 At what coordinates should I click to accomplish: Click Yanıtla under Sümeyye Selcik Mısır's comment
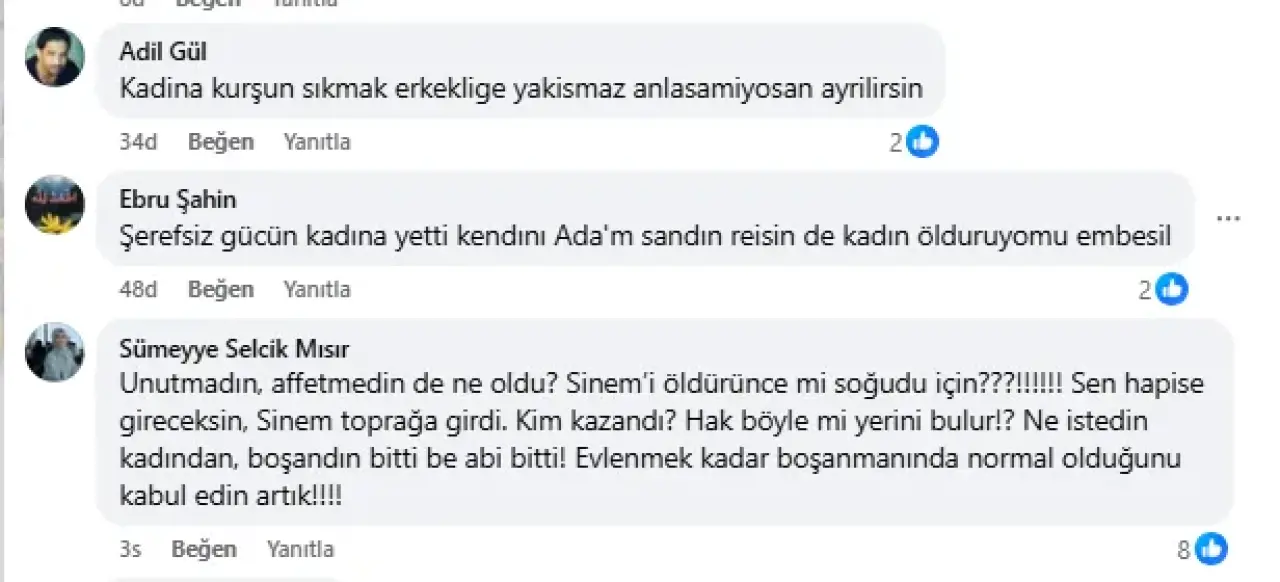click(300, 549)
